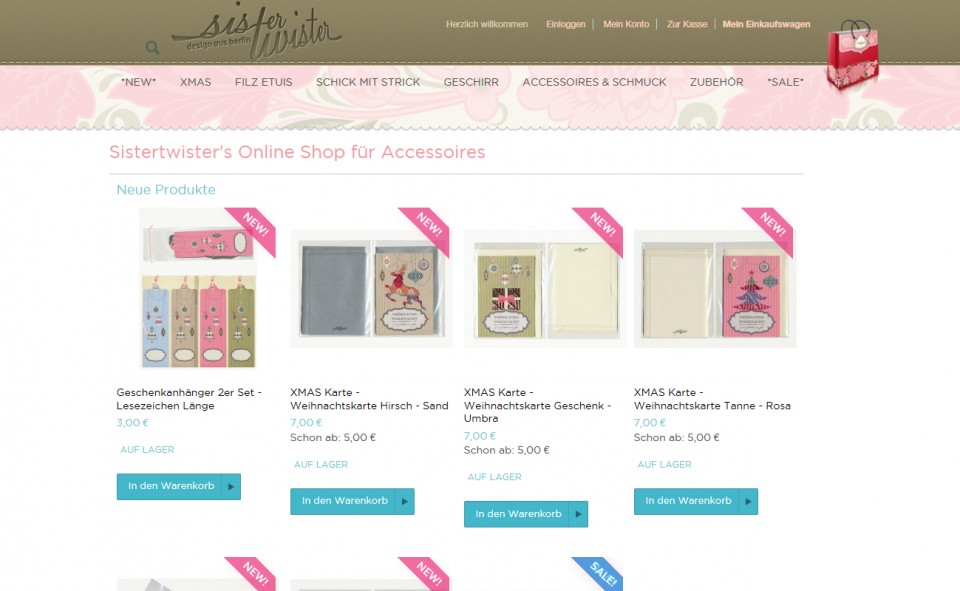Open the XMAS menu category
The image size is (960, 591).
195,82
